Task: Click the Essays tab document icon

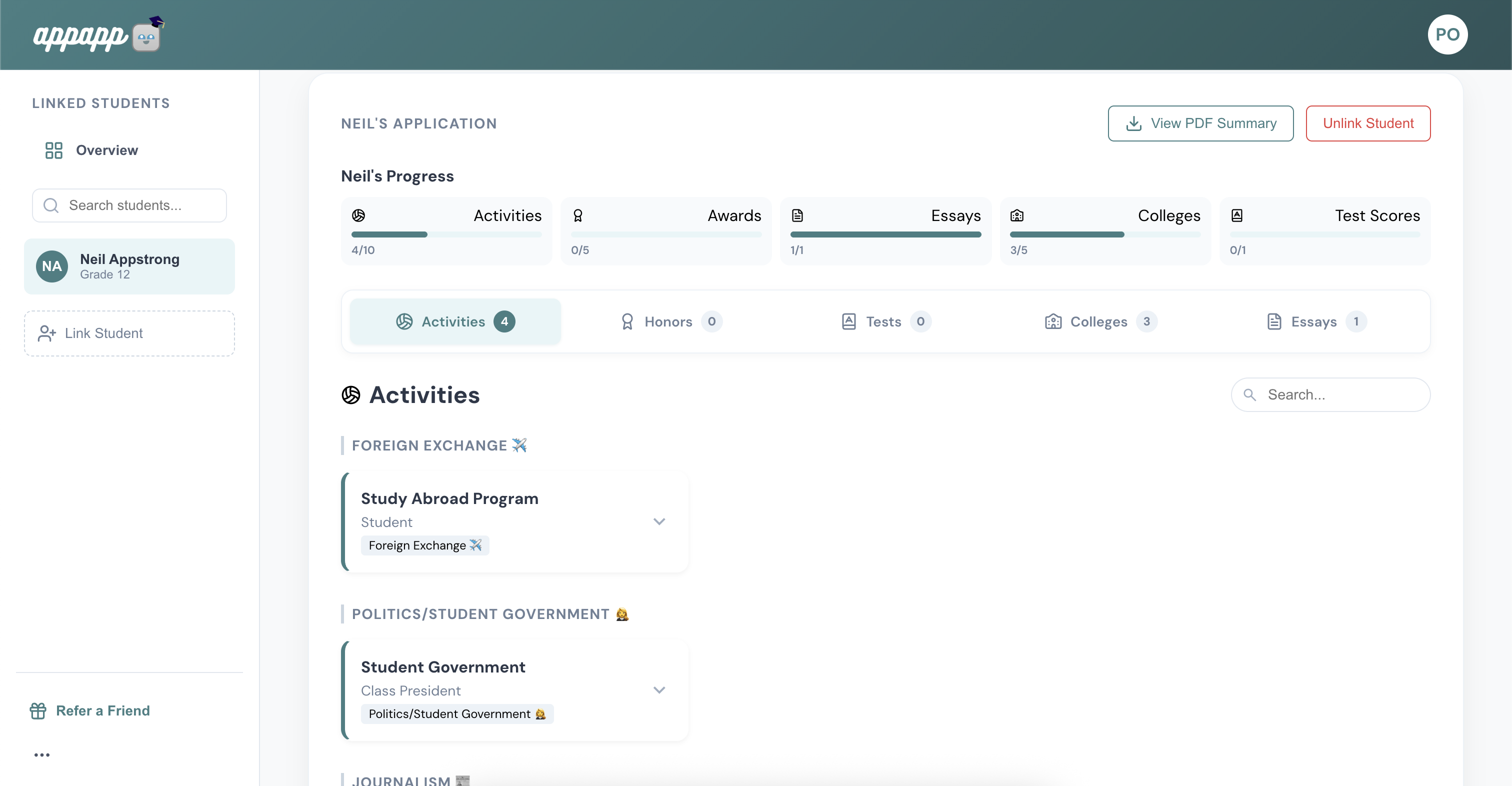Action: 1273,321
